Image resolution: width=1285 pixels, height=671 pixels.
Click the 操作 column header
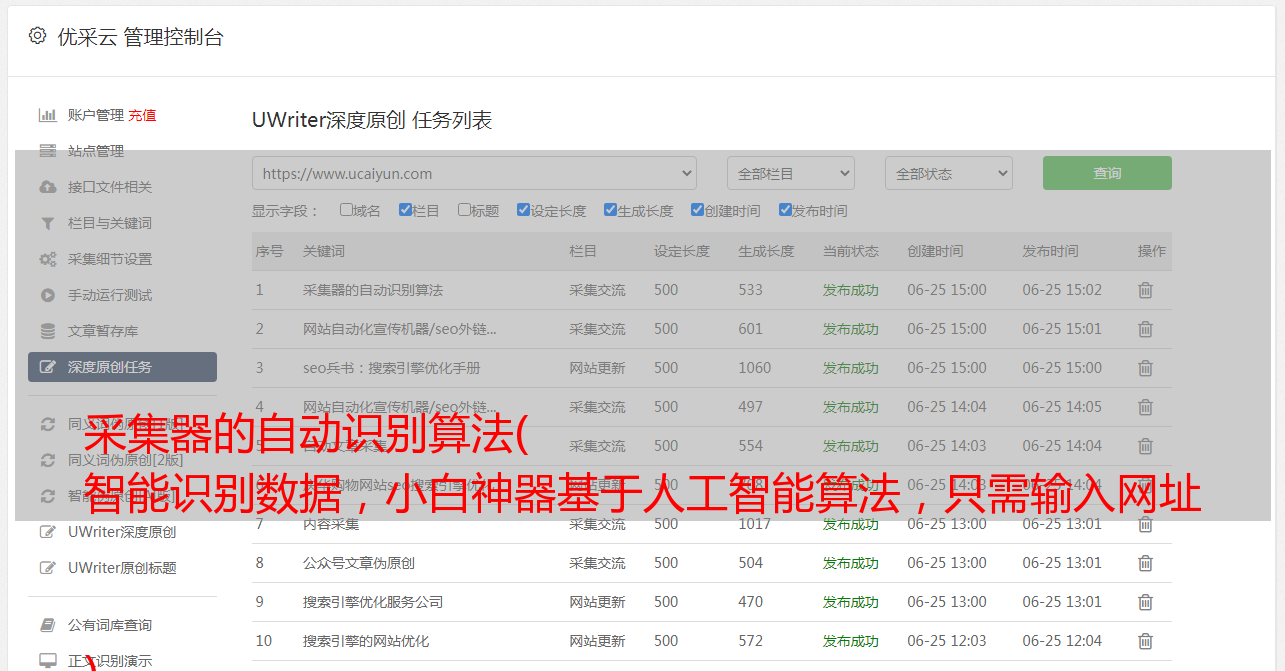pos(1152,251)
